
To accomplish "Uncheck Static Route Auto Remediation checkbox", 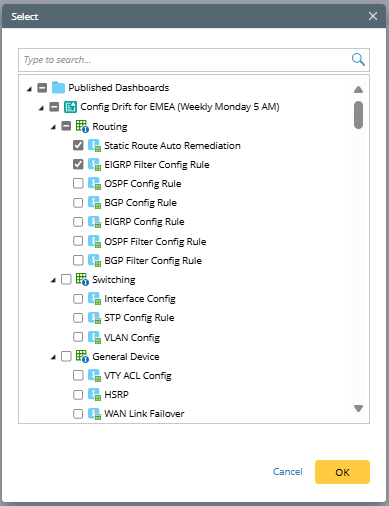I will (78, 145).
